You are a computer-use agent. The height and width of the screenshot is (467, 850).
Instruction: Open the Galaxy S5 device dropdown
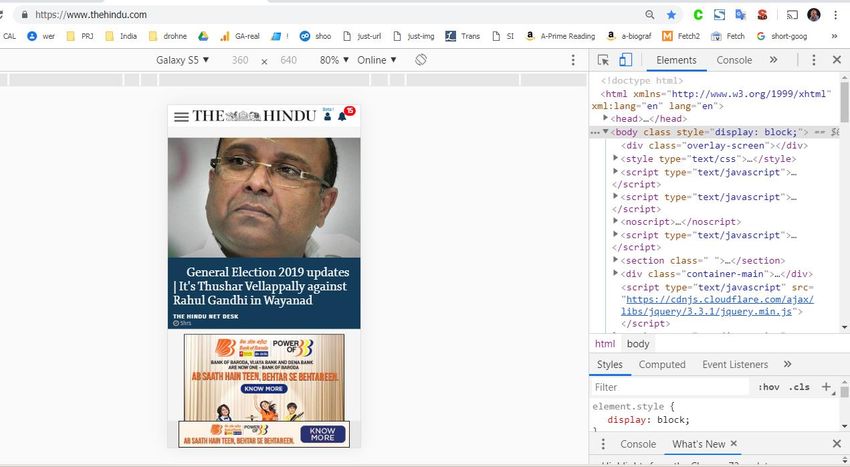[x=182, y=60]
